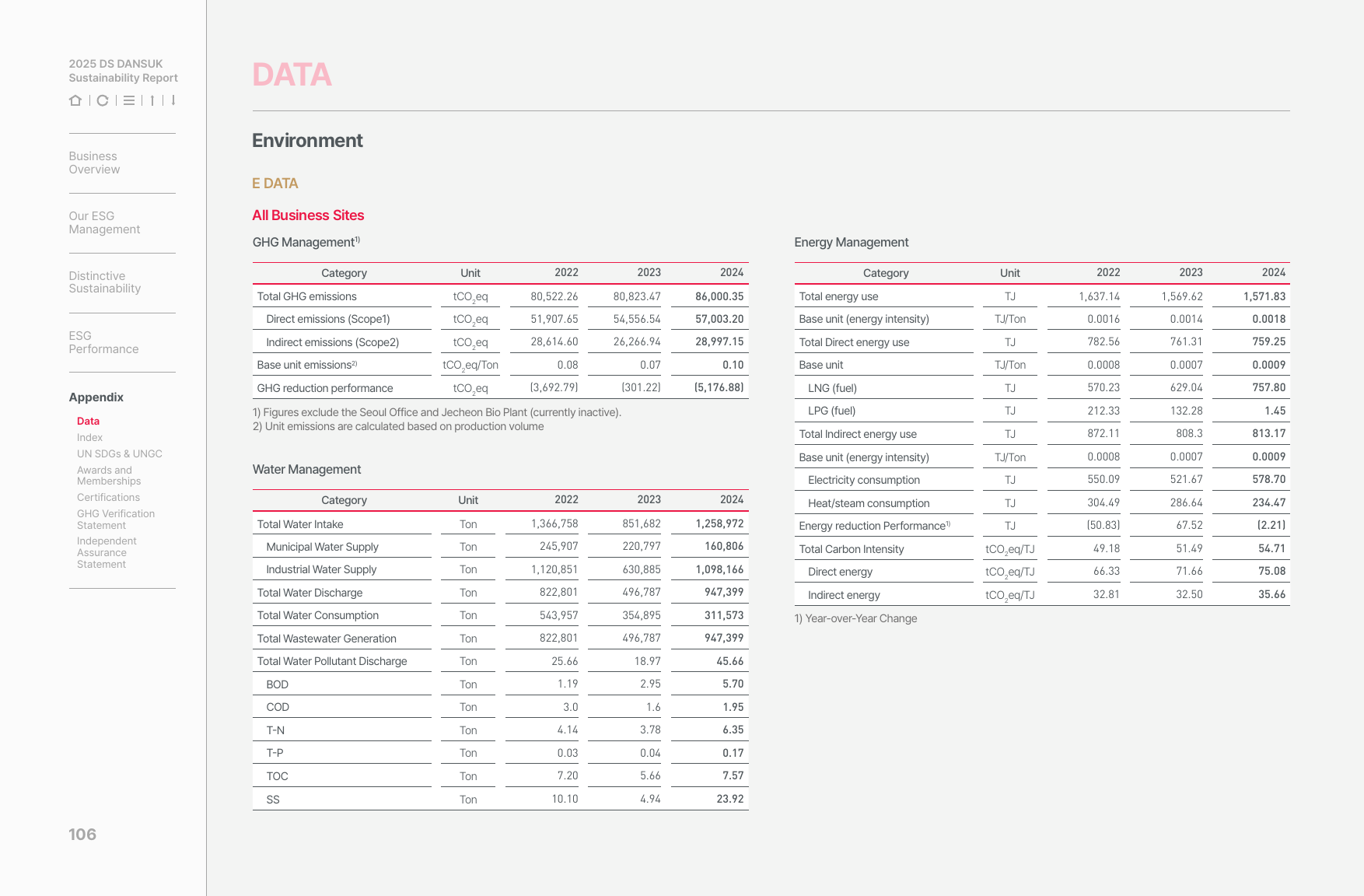This screenshot has width=1364, height=896.
Task: Click the down arrow next page icon
Action: pos(173,100)
